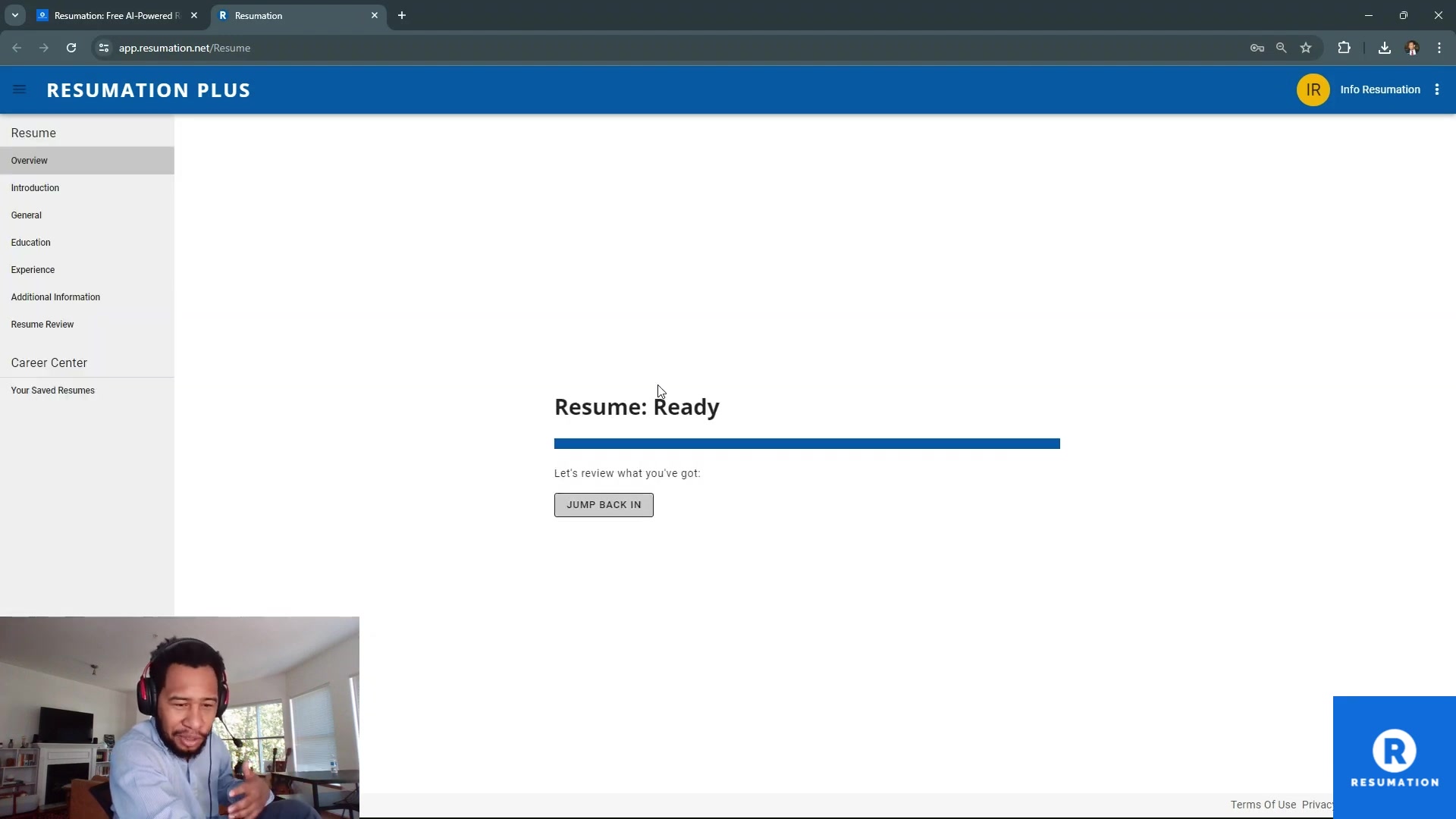The height and width of the screenshot is (819, 1456).
Task: Open the account three-dot menu
Action: (x=1437, y=89)
